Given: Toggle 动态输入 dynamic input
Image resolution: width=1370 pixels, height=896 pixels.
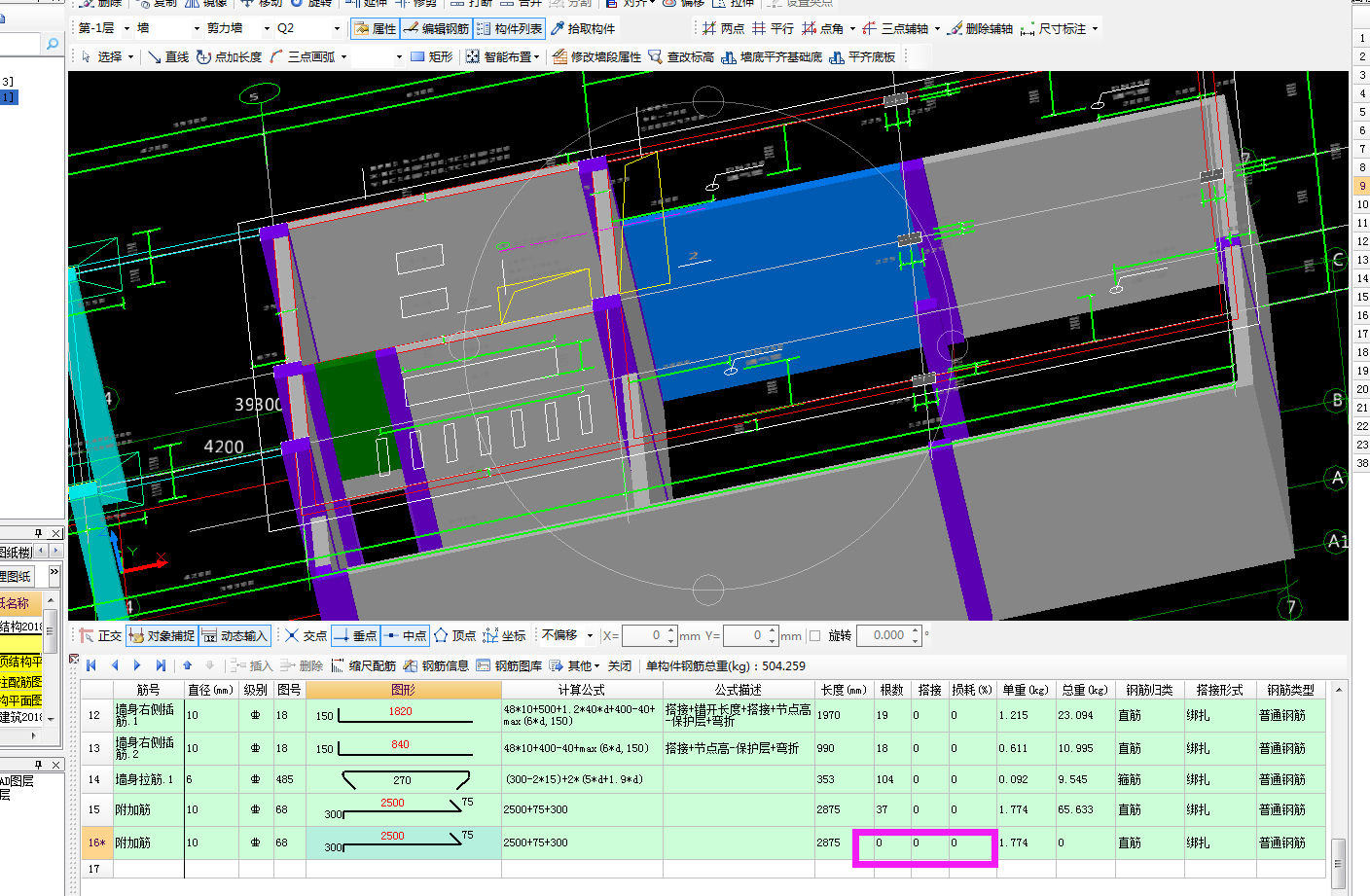Looking at the screenshot, I should [x=234, y=635].
